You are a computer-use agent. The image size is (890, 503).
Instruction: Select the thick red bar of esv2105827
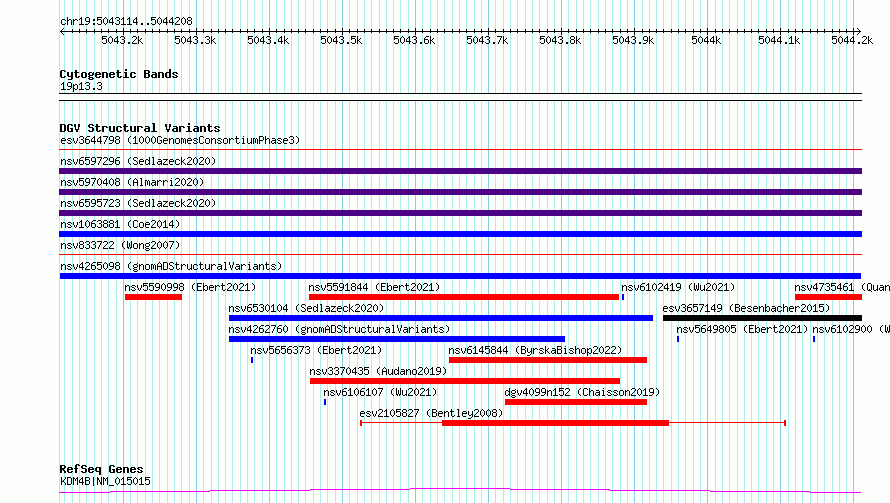(x=556, y=423)
